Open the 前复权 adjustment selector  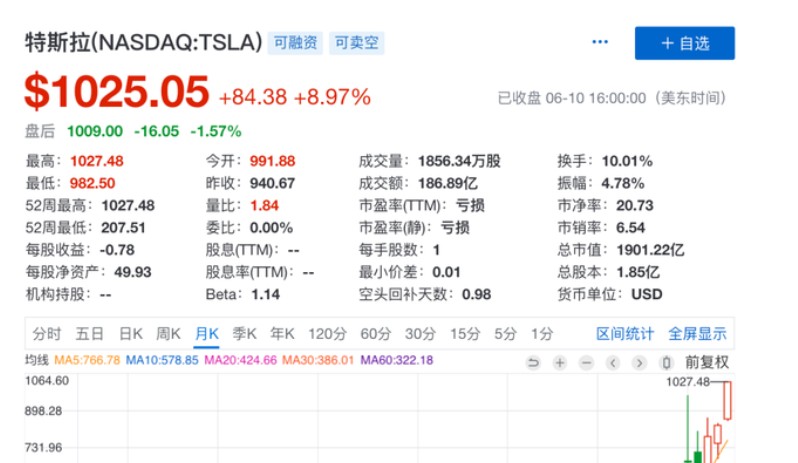(707, 362)
